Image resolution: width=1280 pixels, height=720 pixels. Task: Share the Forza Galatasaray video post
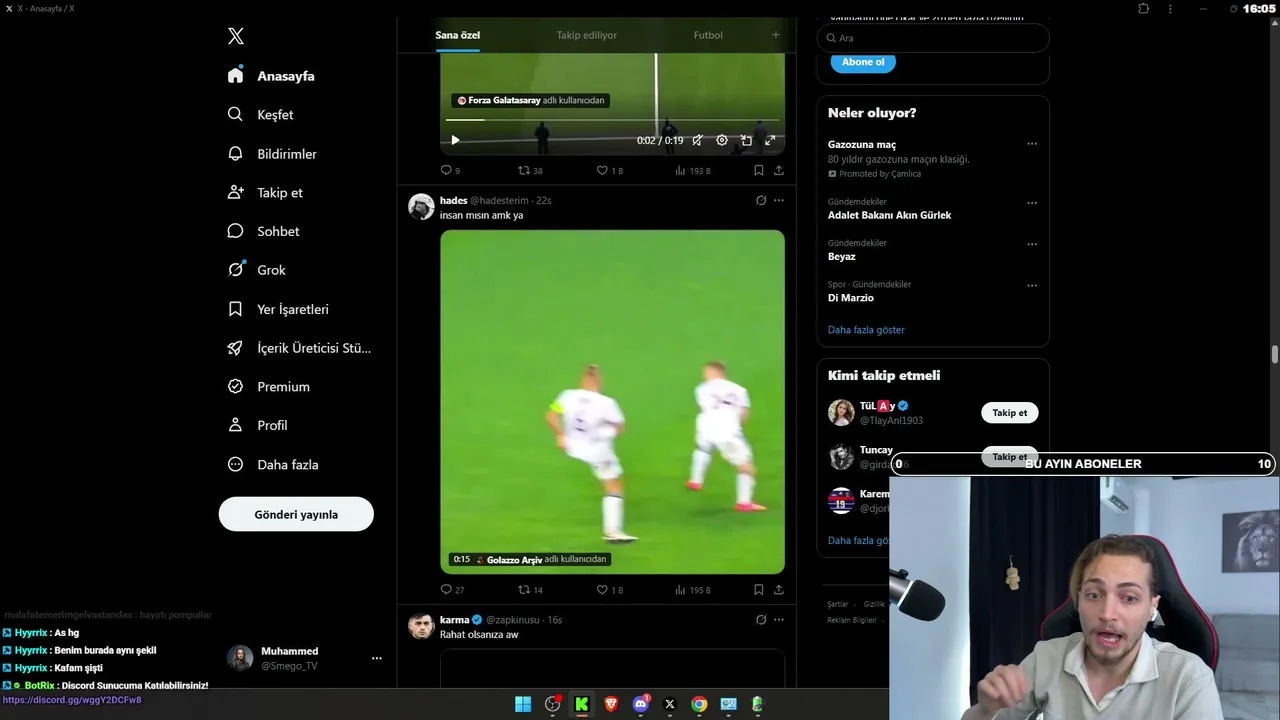779,171
